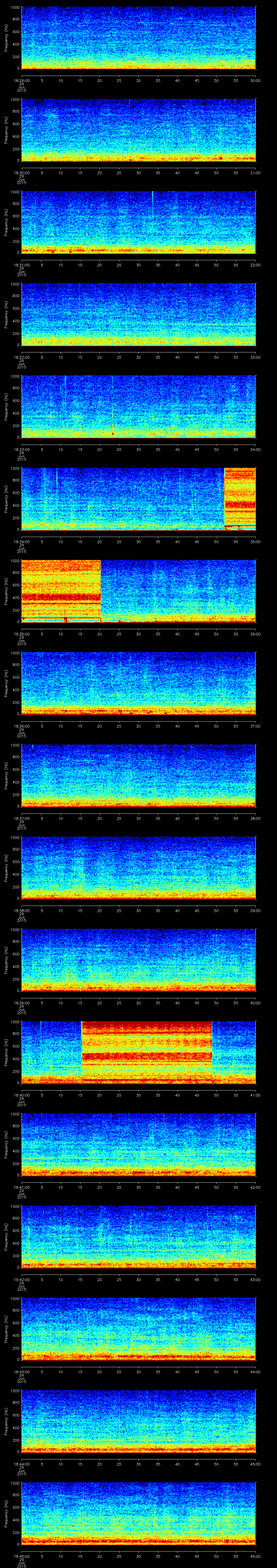Viewport: 277px width, 1568px height.
Task: Open the 18:45:00 spectrogram panel
Action: pyautogui.click(x=138, y=1513)
